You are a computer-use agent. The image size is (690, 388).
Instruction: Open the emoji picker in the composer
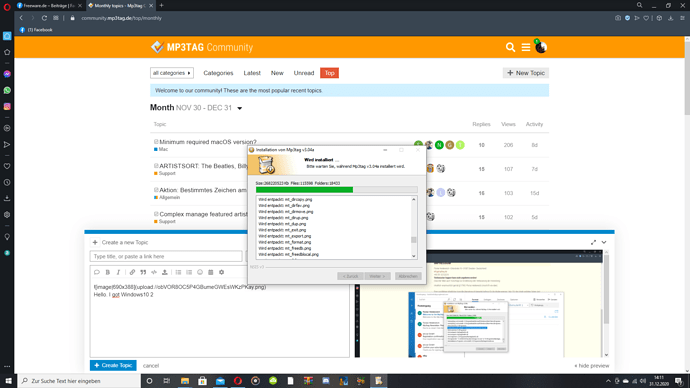(200, 272)
